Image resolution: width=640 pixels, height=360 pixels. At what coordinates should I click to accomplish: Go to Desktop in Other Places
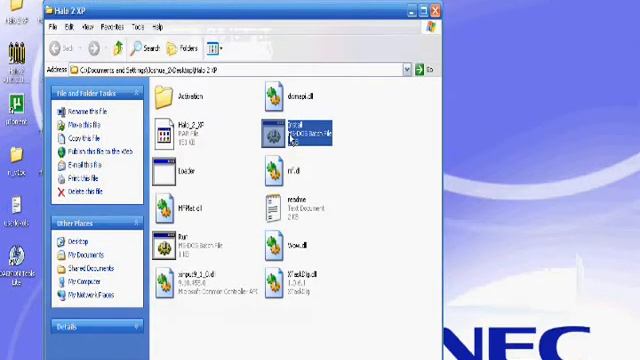point(78,242)
